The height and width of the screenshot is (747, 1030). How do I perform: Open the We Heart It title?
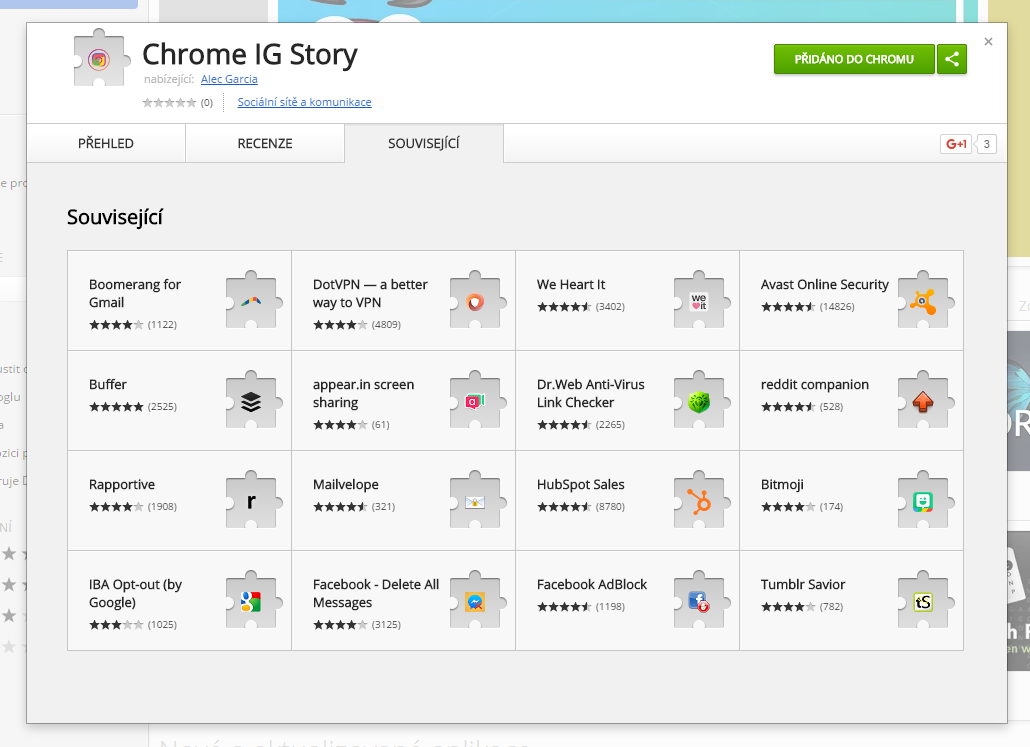571,284
